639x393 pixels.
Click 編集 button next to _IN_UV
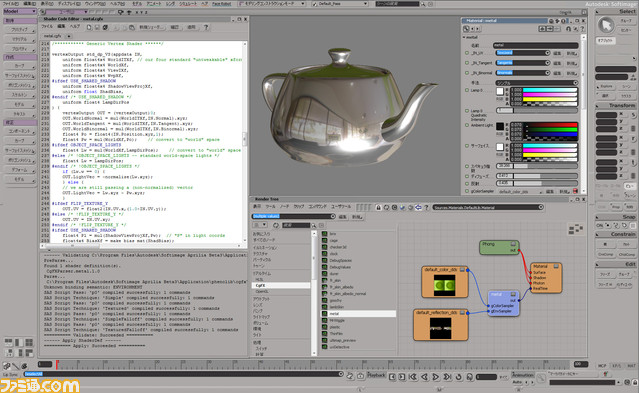pyautogui.click(x=557, y=53)
